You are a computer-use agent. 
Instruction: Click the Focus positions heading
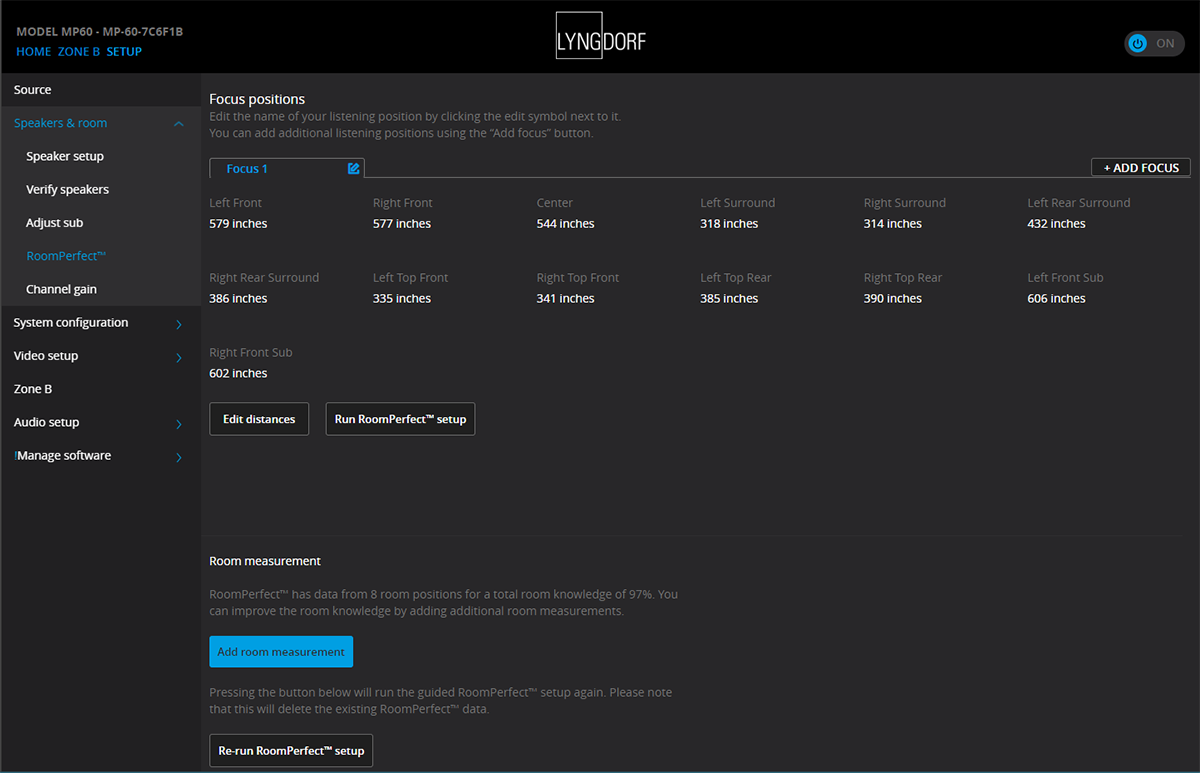click(x=257, y=99)
